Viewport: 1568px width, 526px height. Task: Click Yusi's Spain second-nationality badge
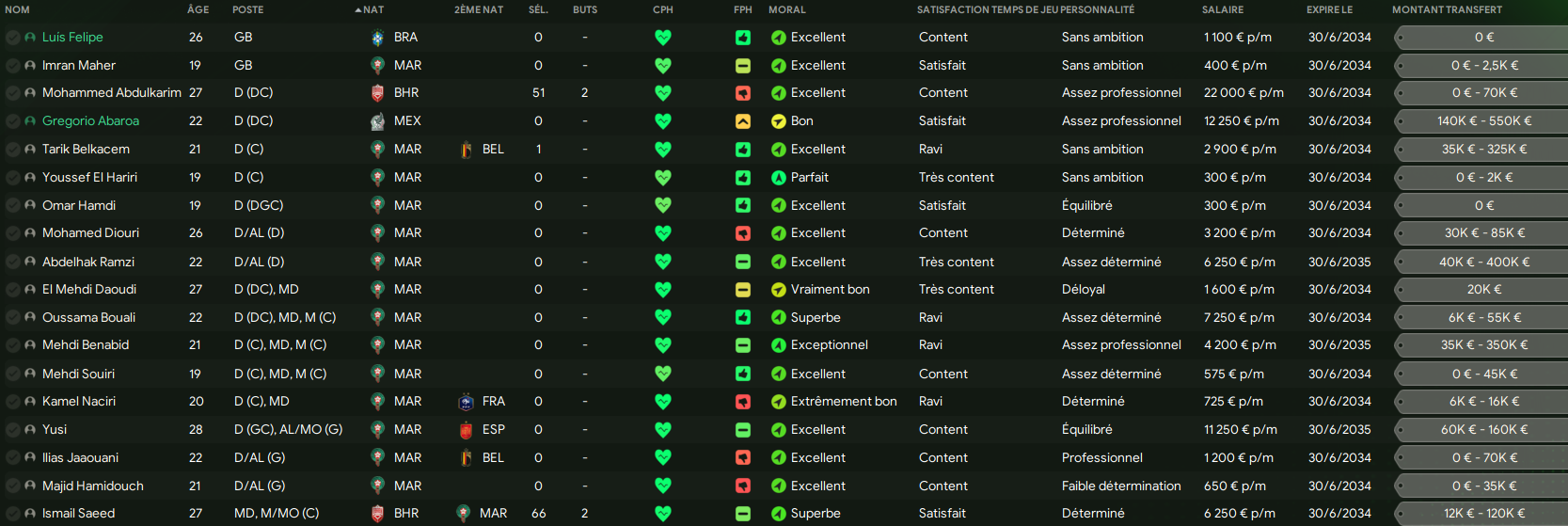tap(466, 430)
